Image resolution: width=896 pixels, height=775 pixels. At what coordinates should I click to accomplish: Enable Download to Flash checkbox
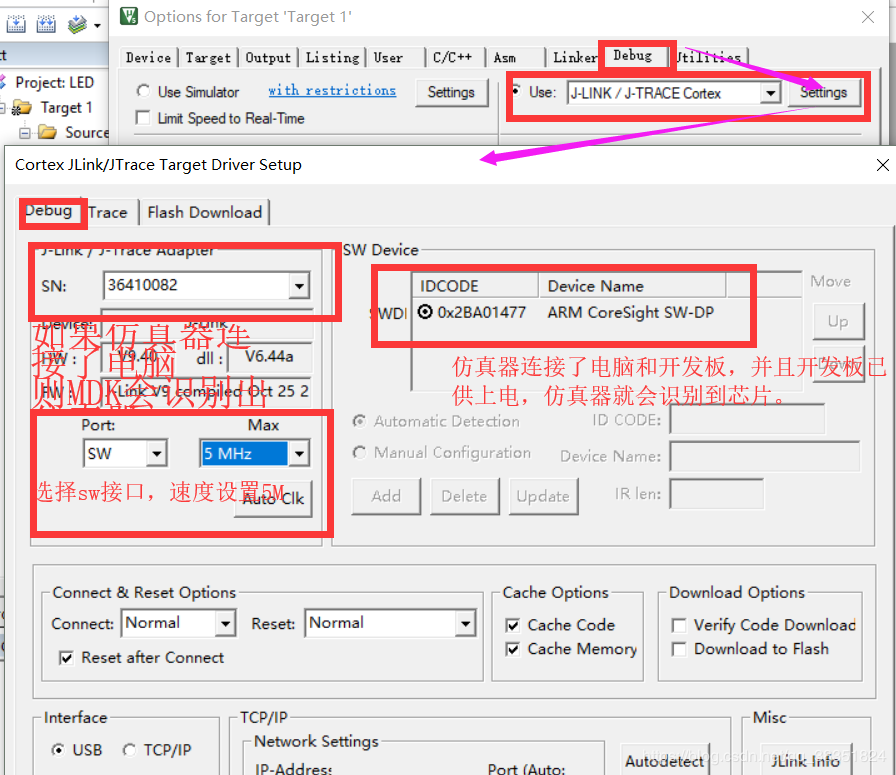(679, 649)
